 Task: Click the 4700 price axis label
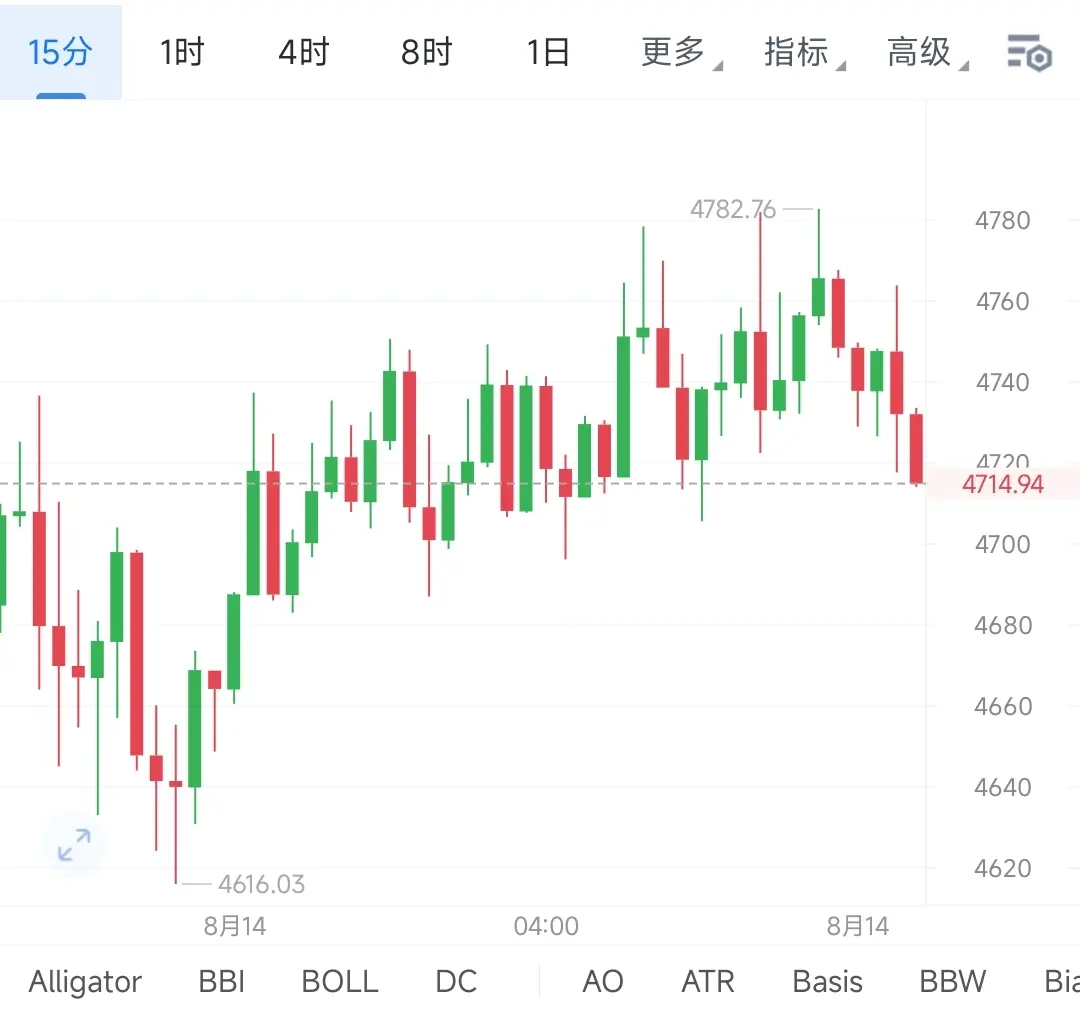point(1003,544)
